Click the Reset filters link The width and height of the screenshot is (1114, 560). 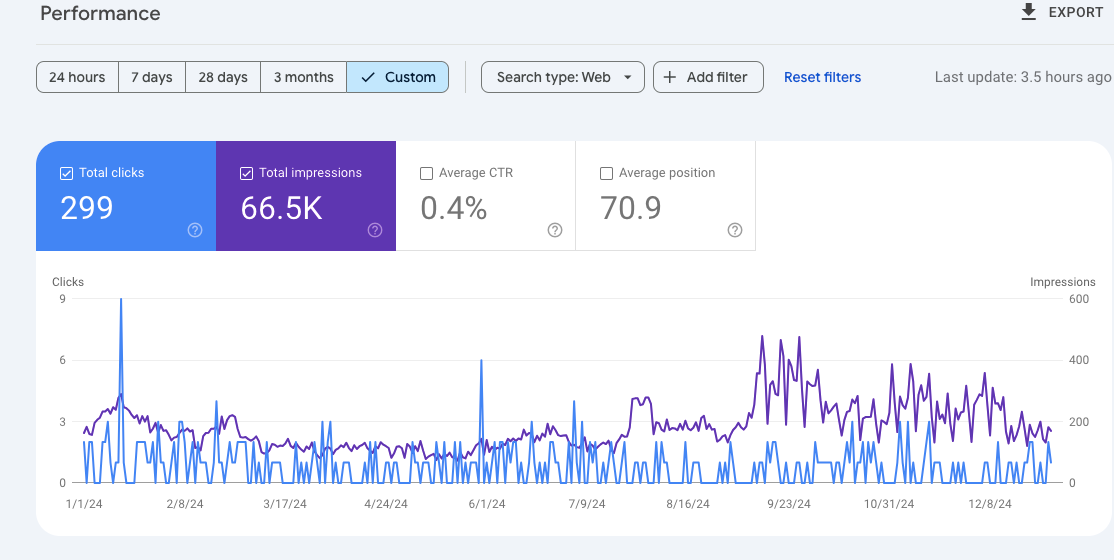[822, 77]
